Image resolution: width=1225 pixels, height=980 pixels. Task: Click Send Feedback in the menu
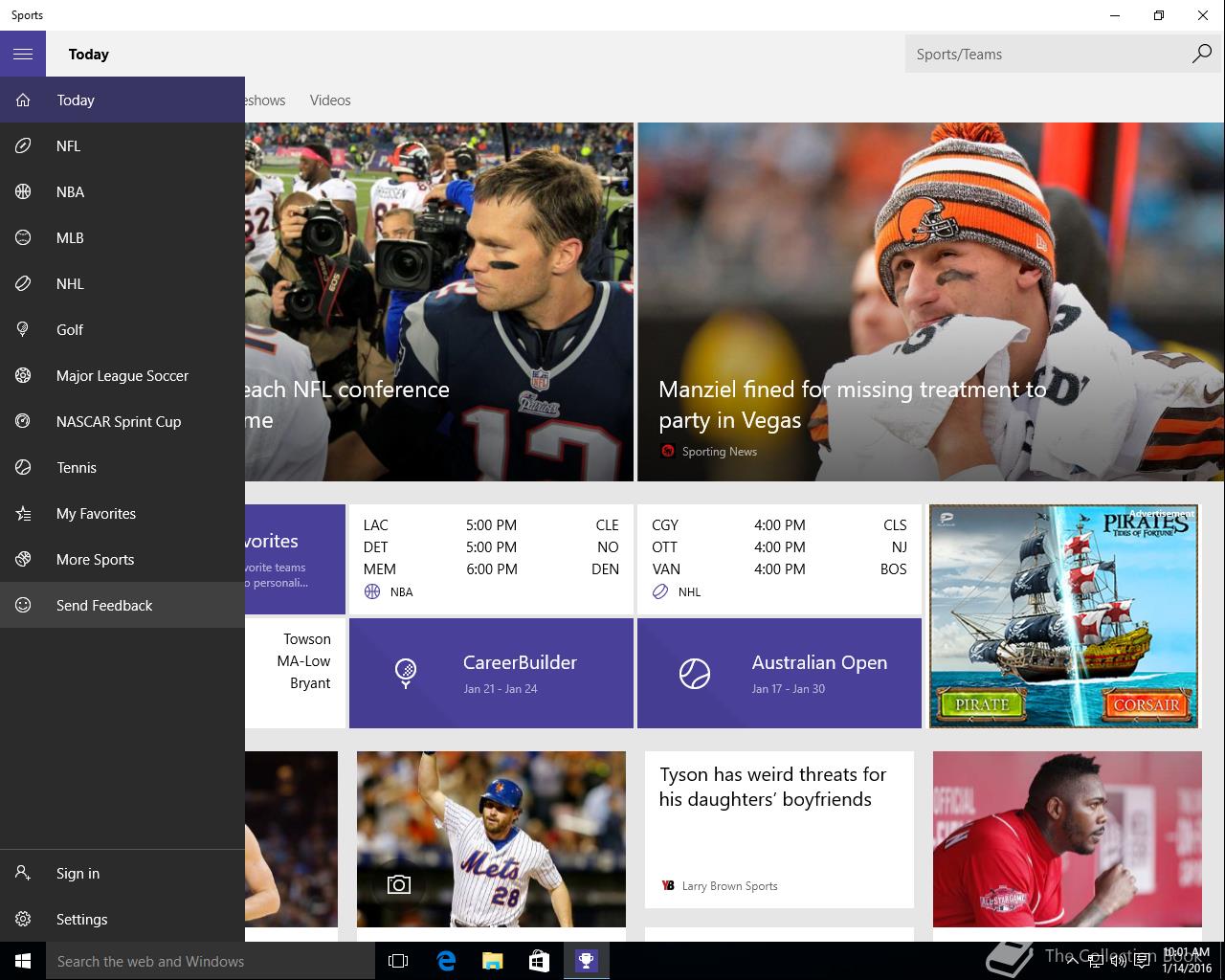pyautogui.click(x=122, y=605)
